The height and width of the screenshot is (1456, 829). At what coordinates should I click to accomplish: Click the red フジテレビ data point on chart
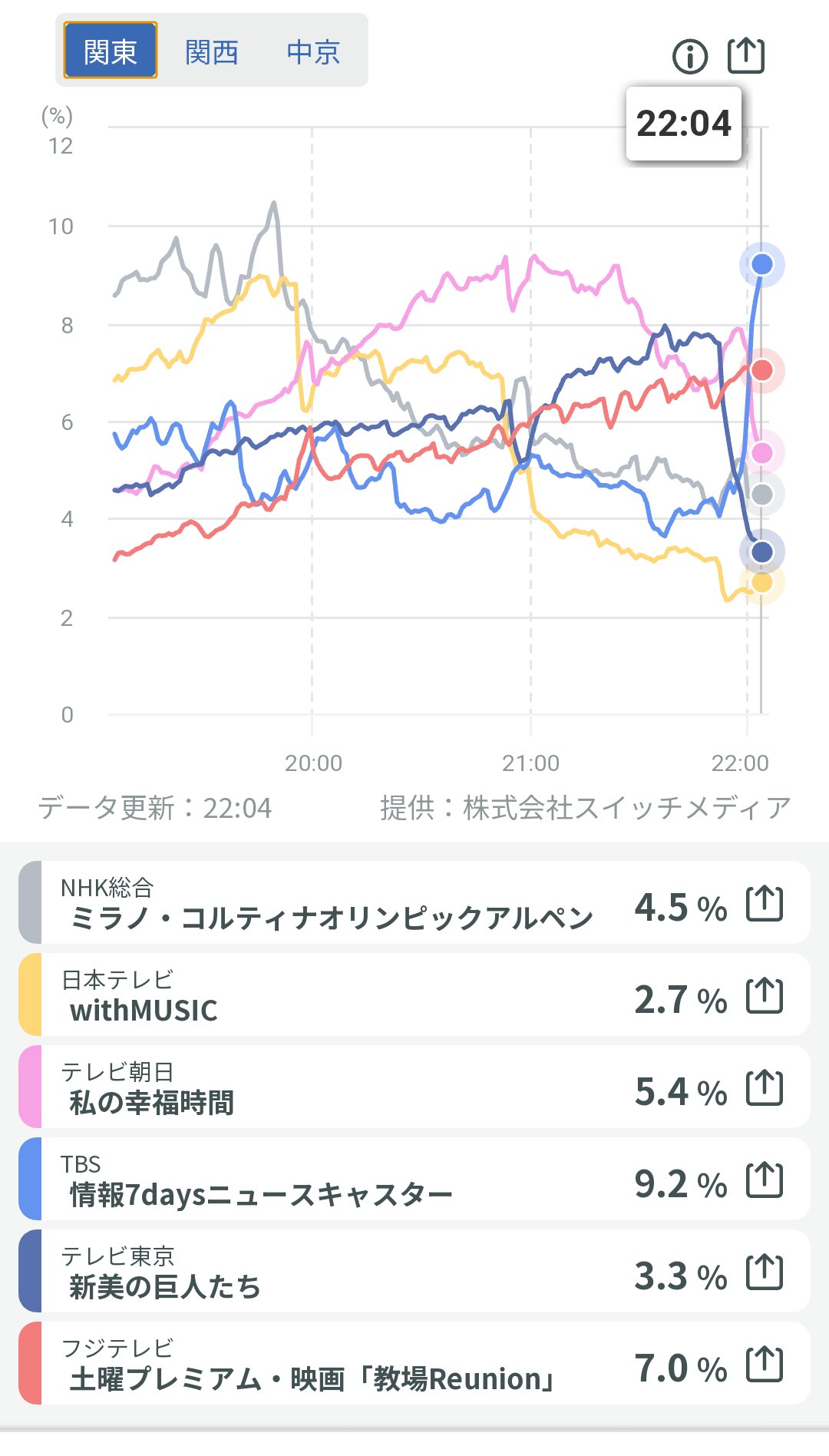[761, 370]
